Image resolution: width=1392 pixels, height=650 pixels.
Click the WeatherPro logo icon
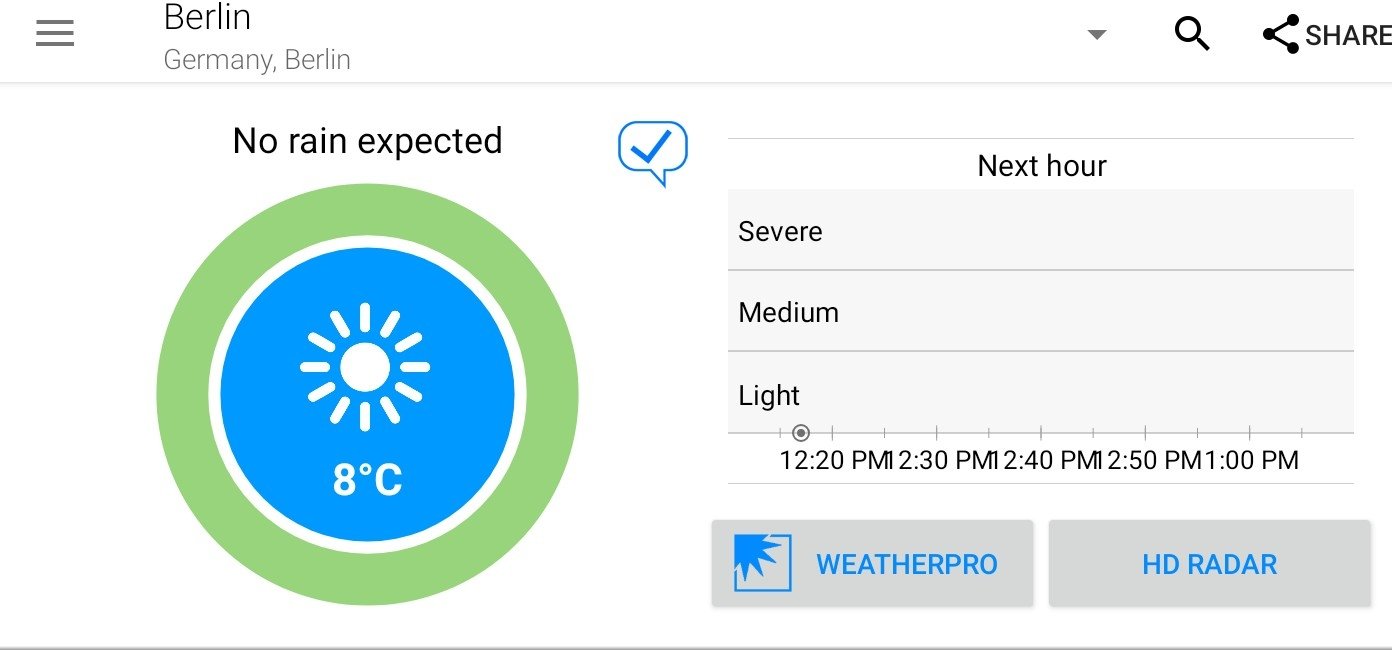point(762,562)
